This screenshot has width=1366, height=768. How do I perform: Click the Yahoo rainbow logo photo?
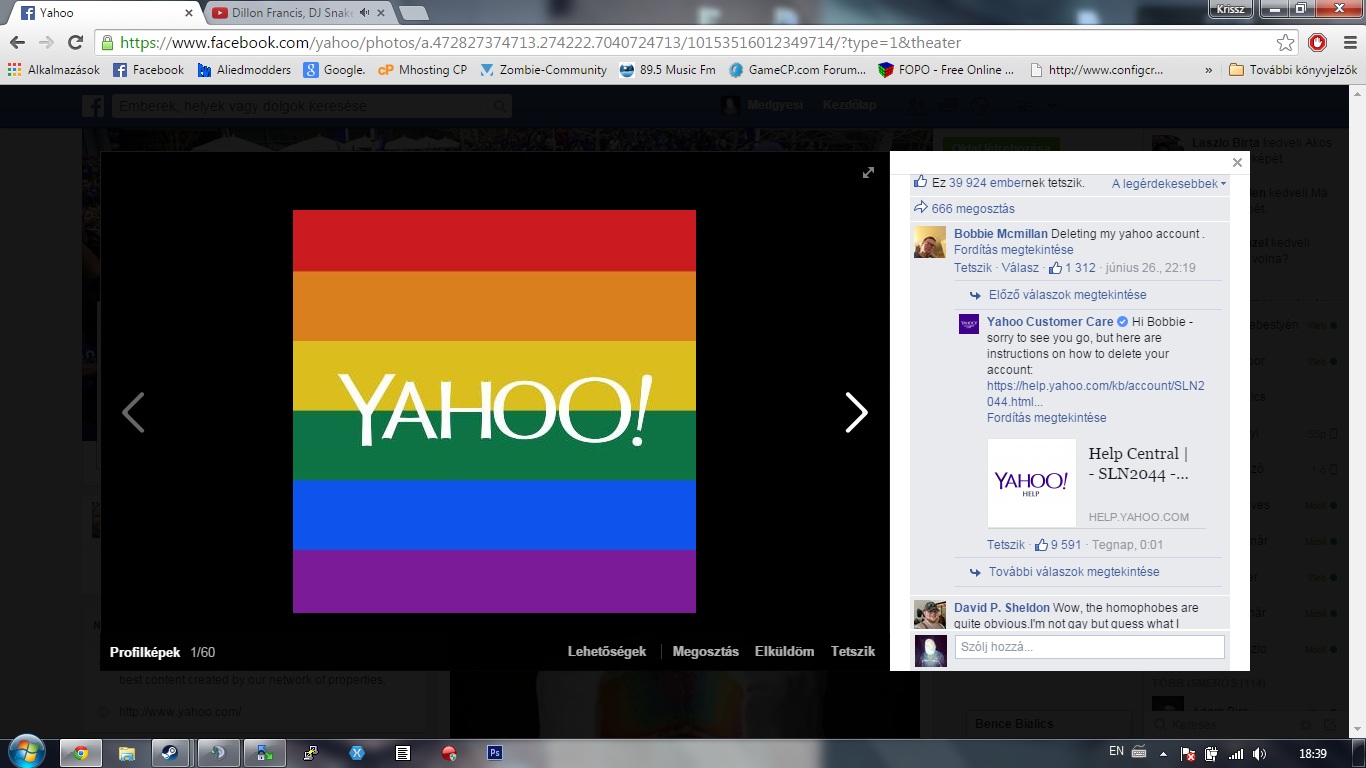click(x=494, y=411)
